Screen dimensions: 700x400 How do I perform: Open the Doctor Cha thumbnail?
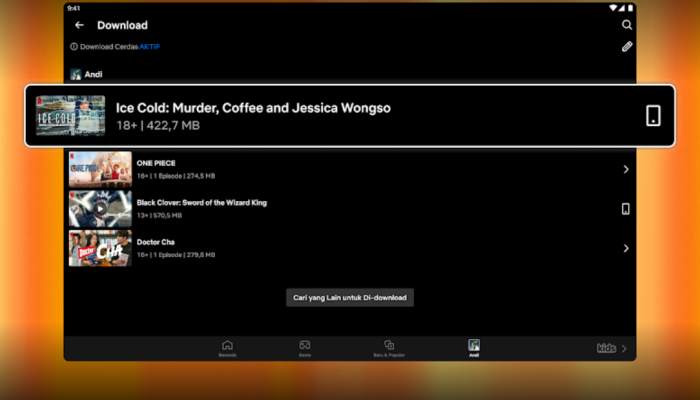click(x=100, y=248)
